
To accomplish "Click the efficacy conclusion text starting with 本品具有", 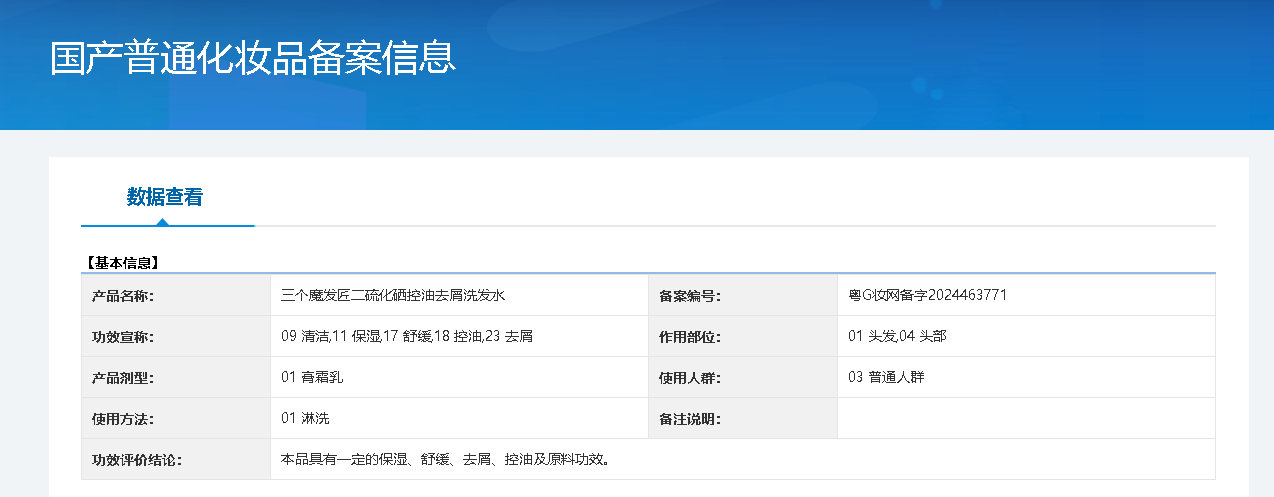I will click(x=445, y=459).
